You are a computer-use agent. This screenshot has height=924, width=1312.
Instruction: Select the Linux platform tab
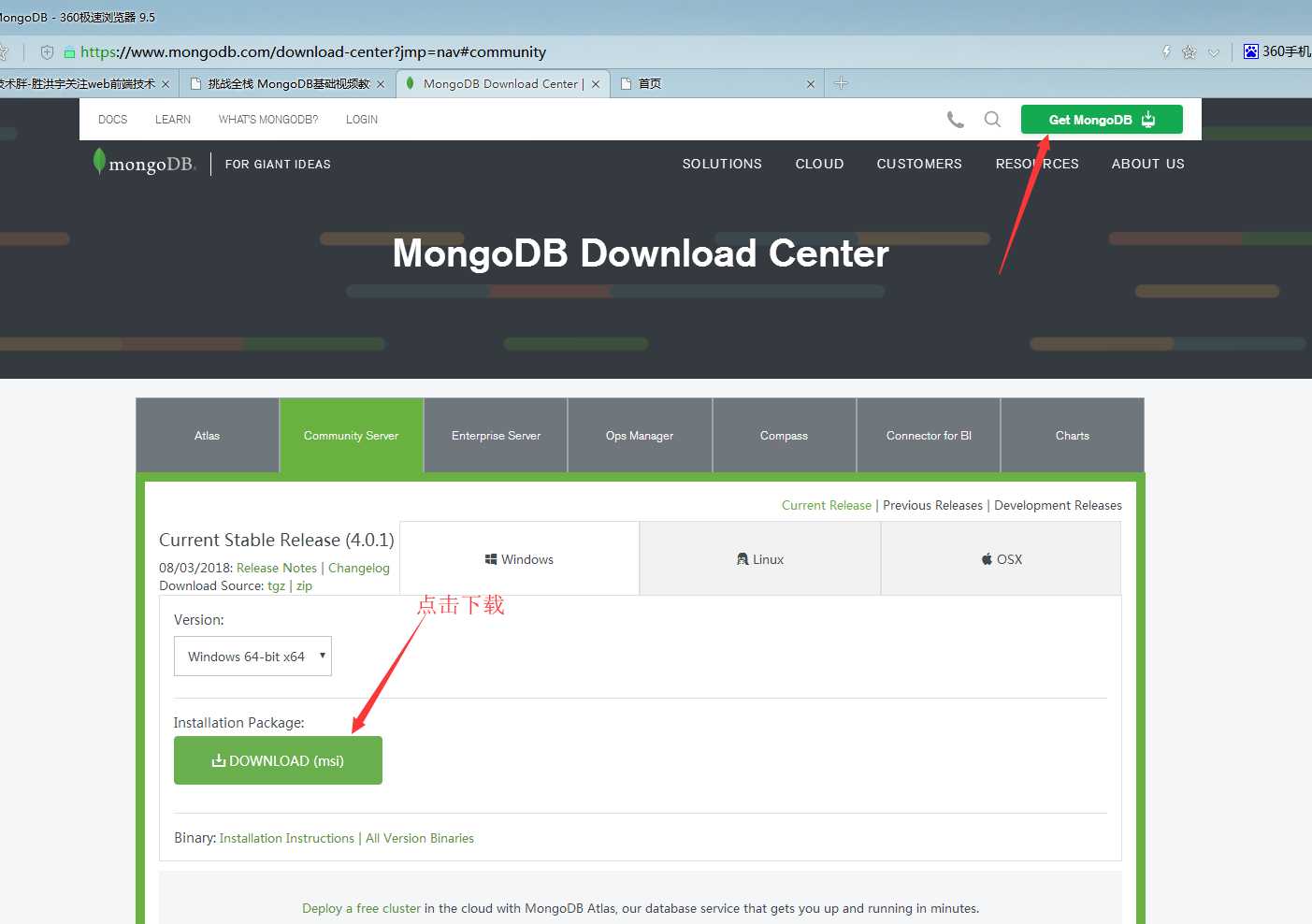coord(760,559)
